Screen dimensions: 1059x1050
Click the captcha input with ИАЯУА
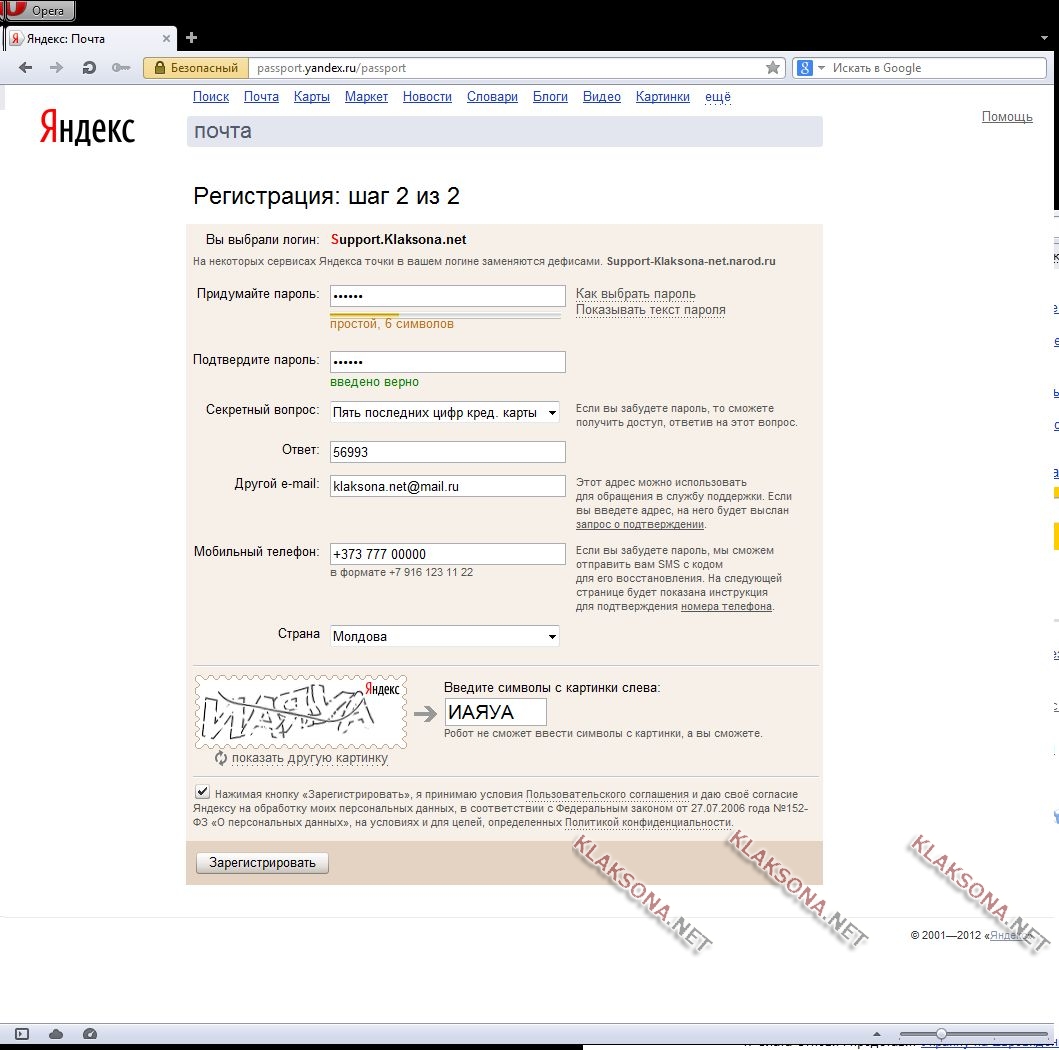click(x=496, y=712)
